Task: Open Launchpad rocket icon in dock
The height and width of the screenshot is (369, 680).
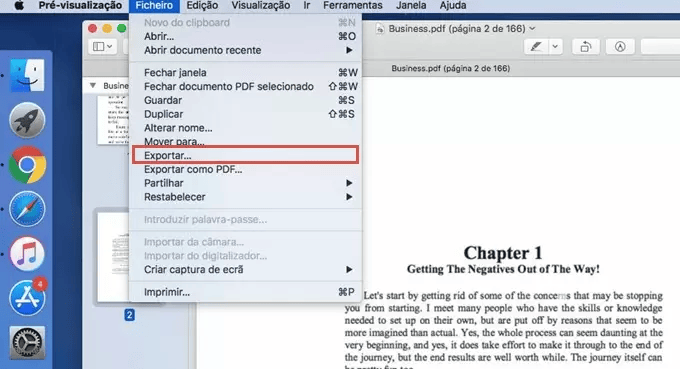Action: [27, 120]
